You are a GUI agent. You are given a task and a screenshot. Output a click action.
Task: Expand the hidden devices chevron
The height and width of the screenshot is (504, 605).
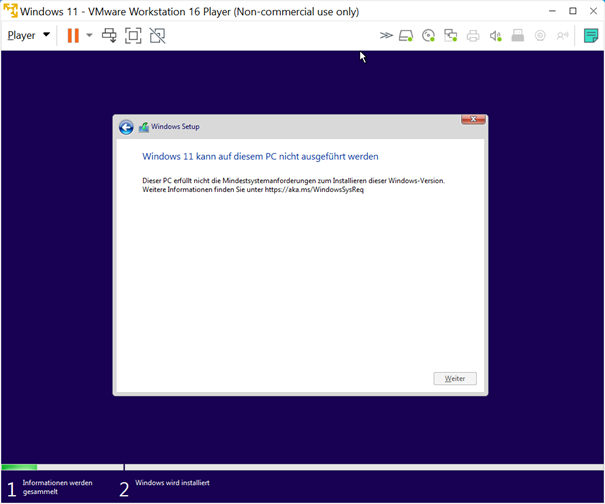(385, 36)
